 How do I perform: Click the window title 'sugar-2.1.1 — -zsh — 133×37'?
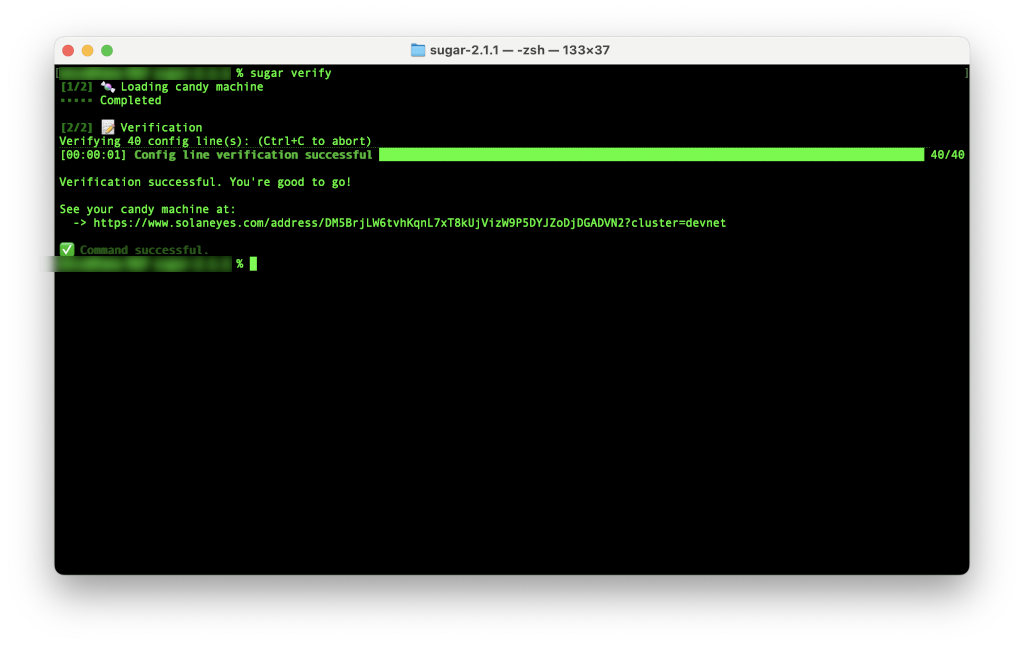point(520,50)
